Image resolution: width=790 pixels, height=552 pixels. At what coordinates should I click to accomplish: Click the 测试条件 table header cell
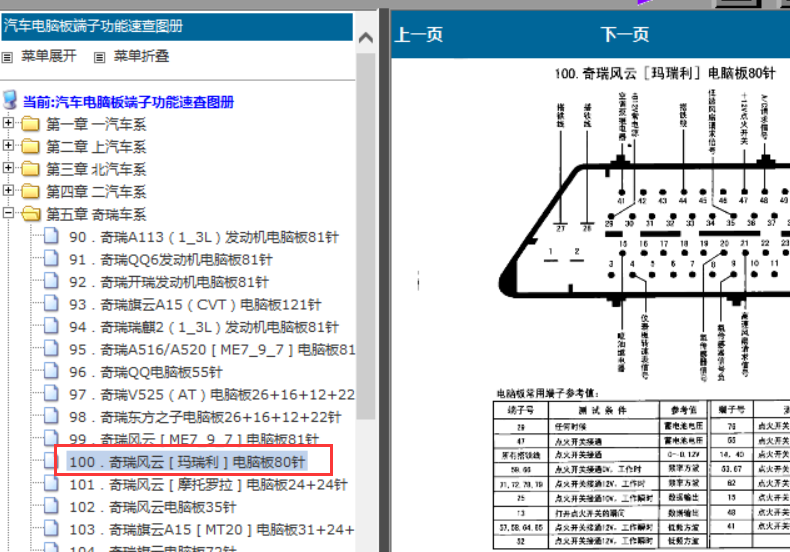[604, 410]
